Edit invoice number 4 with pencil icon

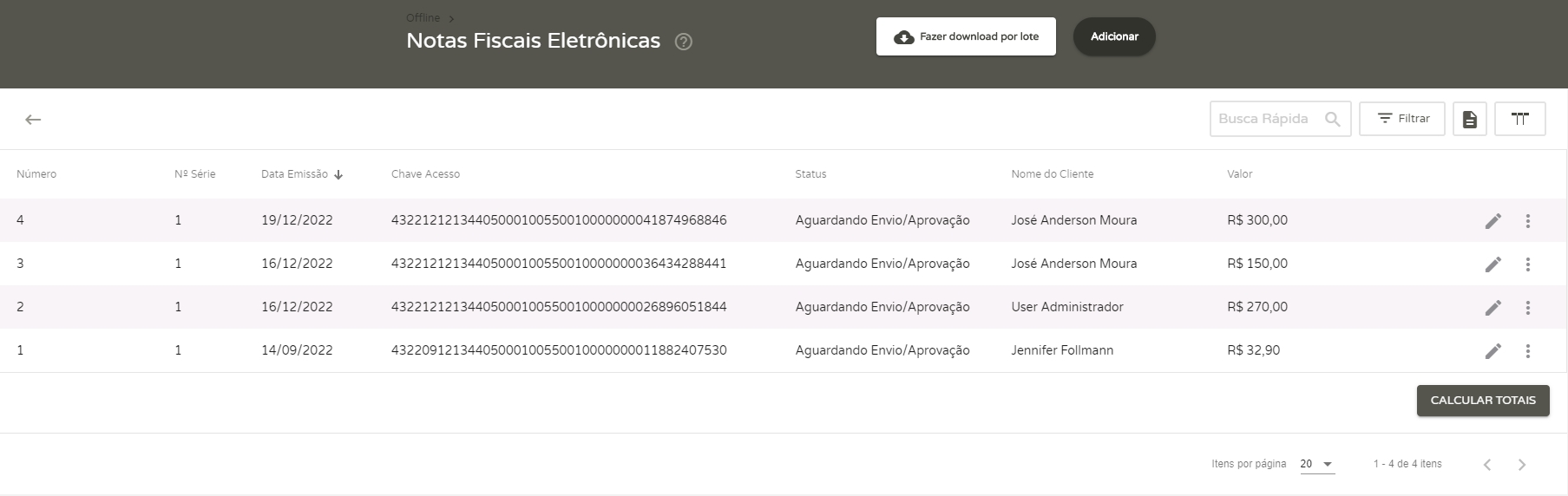coord(1493,221)
